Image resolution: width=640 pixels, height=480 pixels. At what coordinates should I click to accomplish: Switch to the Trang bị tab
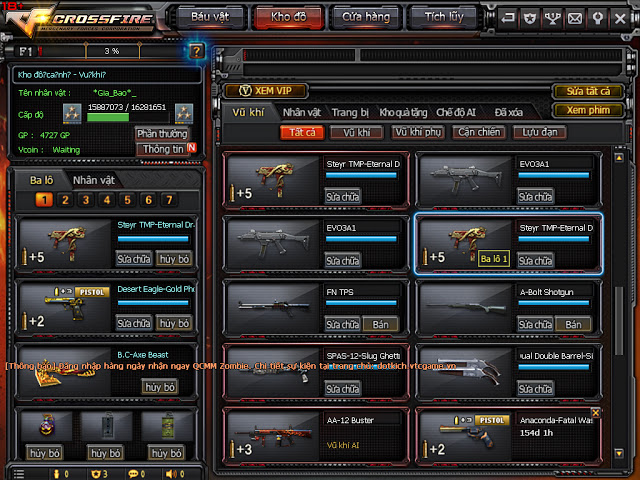point(350,112)
